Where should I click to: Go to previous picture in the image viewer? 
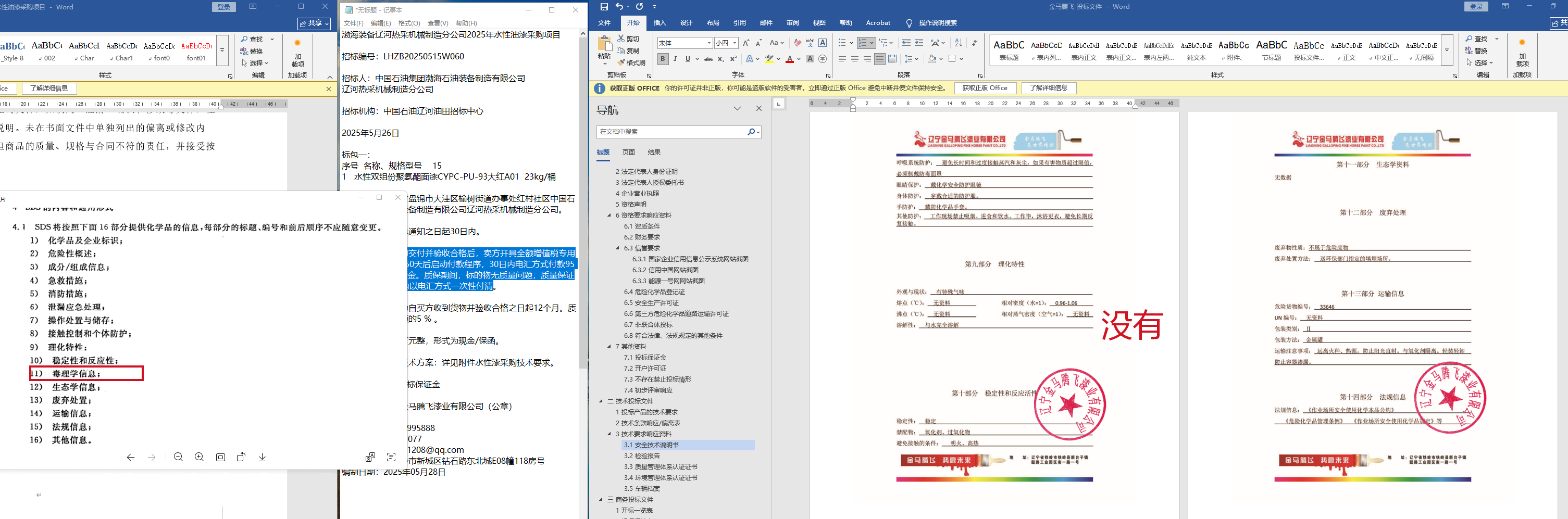[130, 457]
